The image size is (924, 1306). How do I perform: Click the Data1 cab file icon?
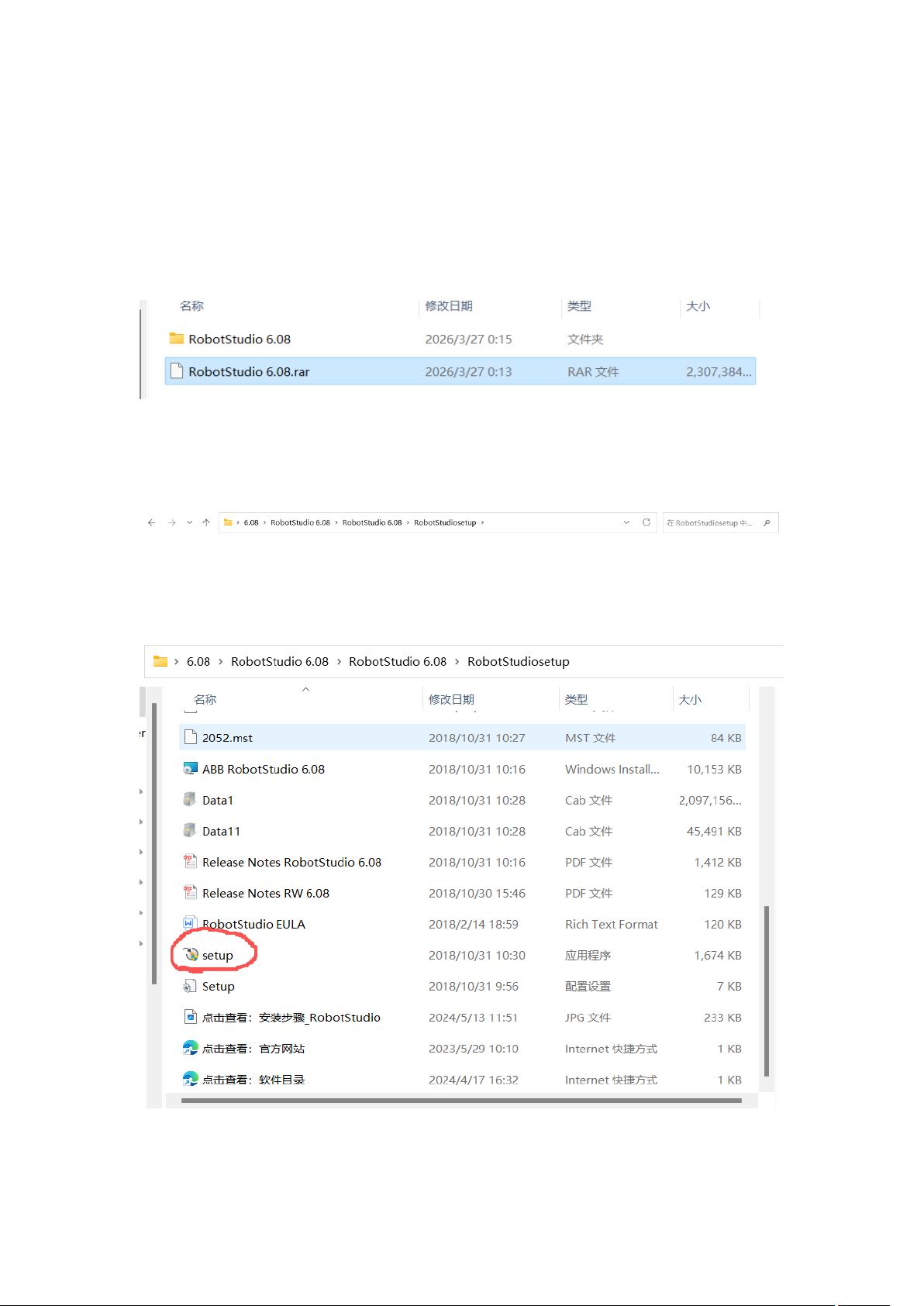pos(190,799)
